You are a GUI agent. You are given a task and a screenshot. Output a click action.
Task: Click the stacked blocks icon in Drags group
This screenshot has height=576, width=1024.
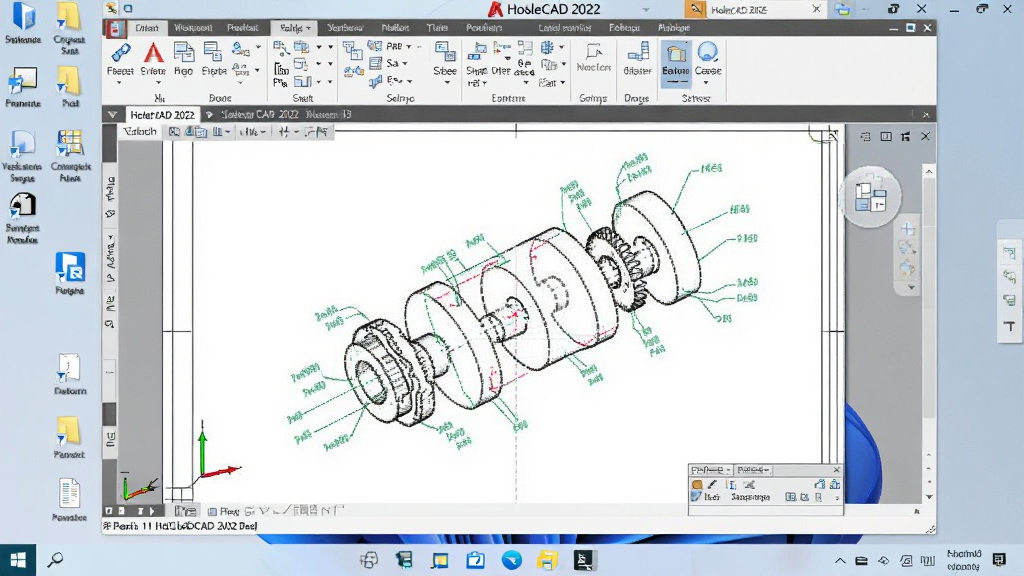637,52
